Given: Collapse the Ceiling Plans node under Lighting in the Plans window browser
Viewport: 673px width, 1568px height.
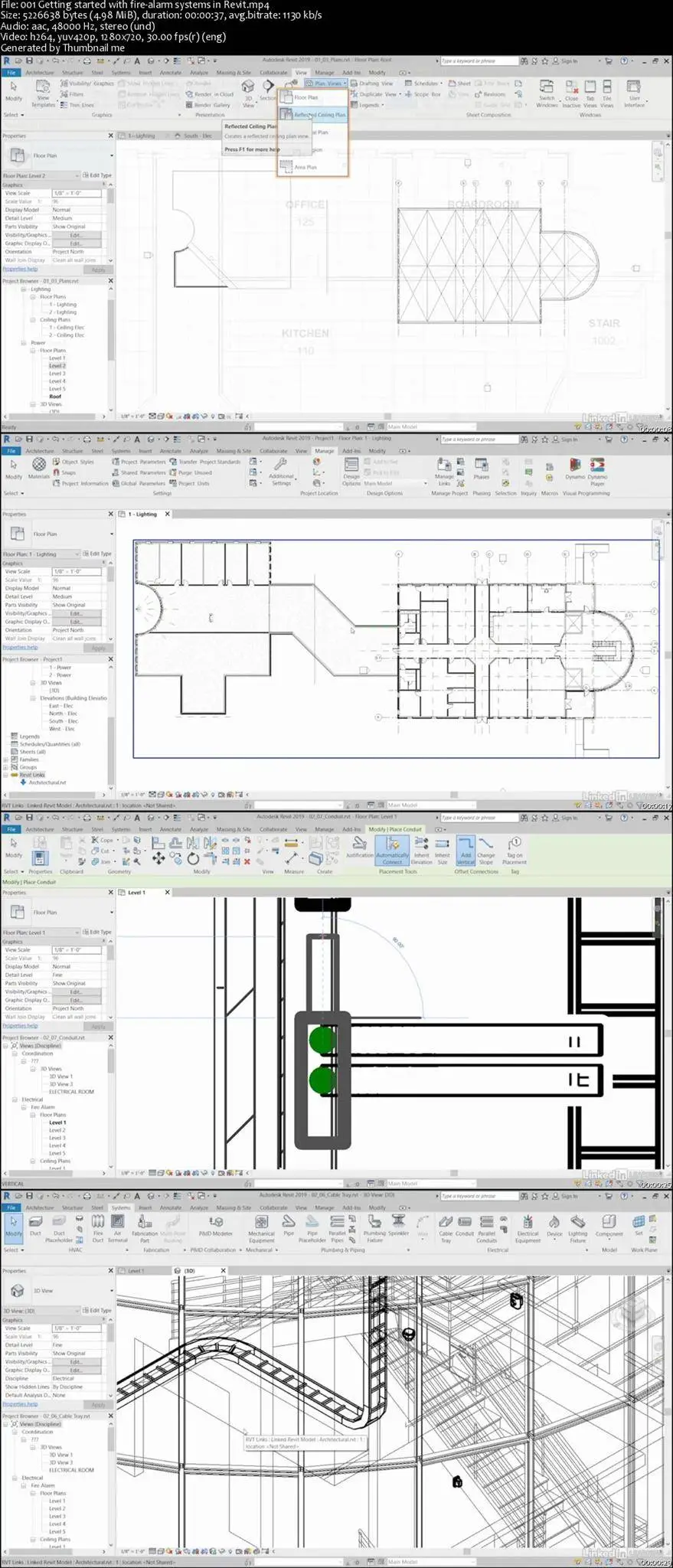Looking at the screenshot, I should [x=34, y=320].
